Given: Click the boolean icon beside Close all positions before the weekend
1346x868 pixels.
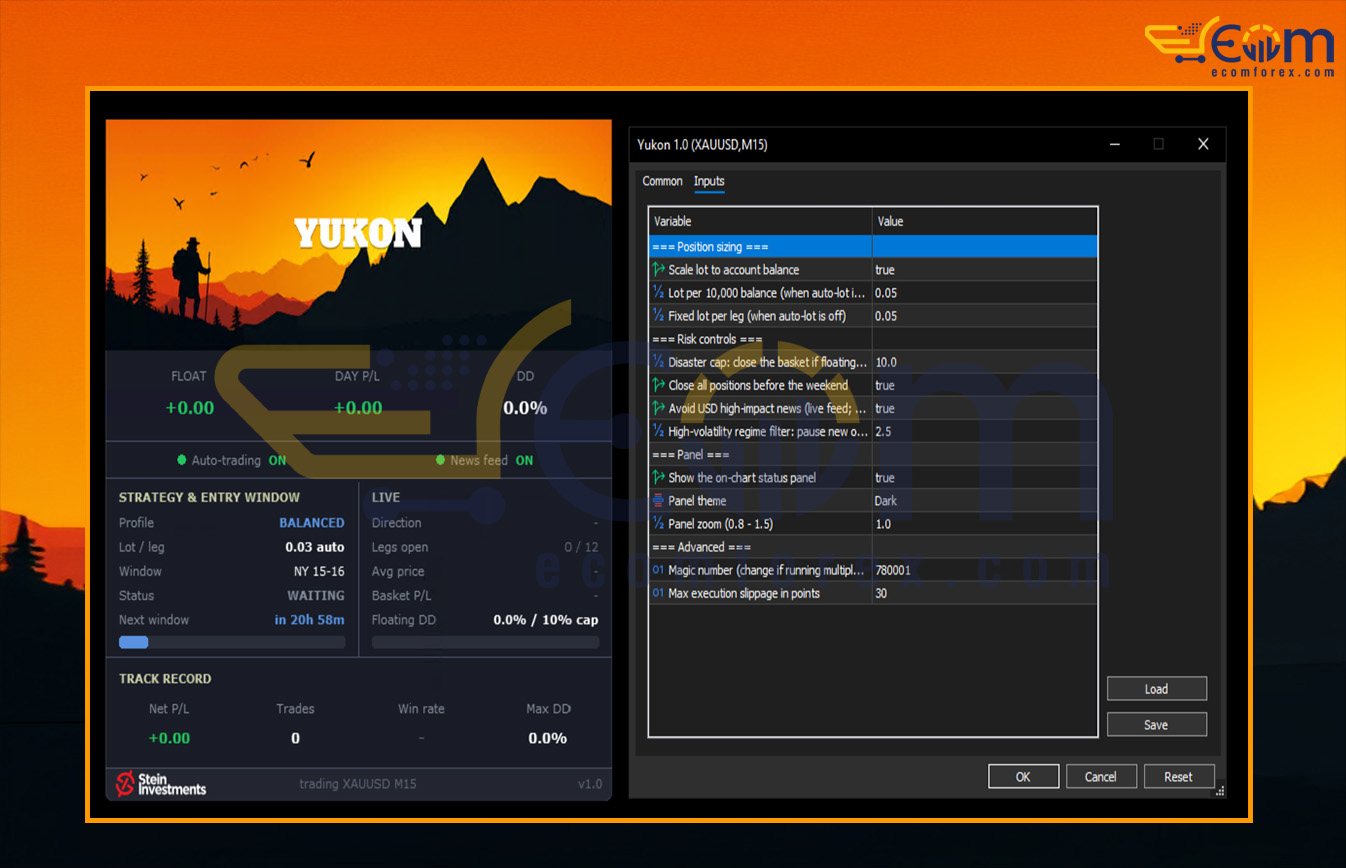Looking at the screenshot, I should point(658,385).
